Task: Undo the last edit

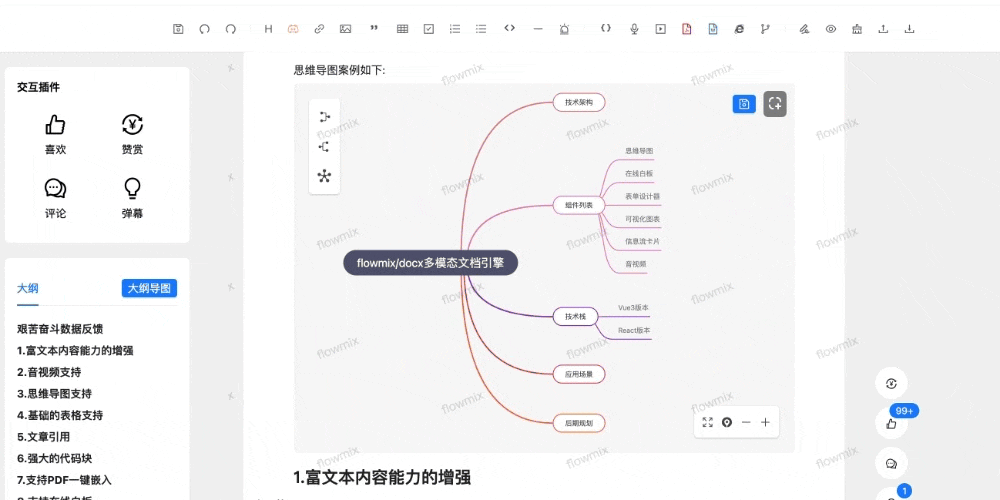Action: 205,29
